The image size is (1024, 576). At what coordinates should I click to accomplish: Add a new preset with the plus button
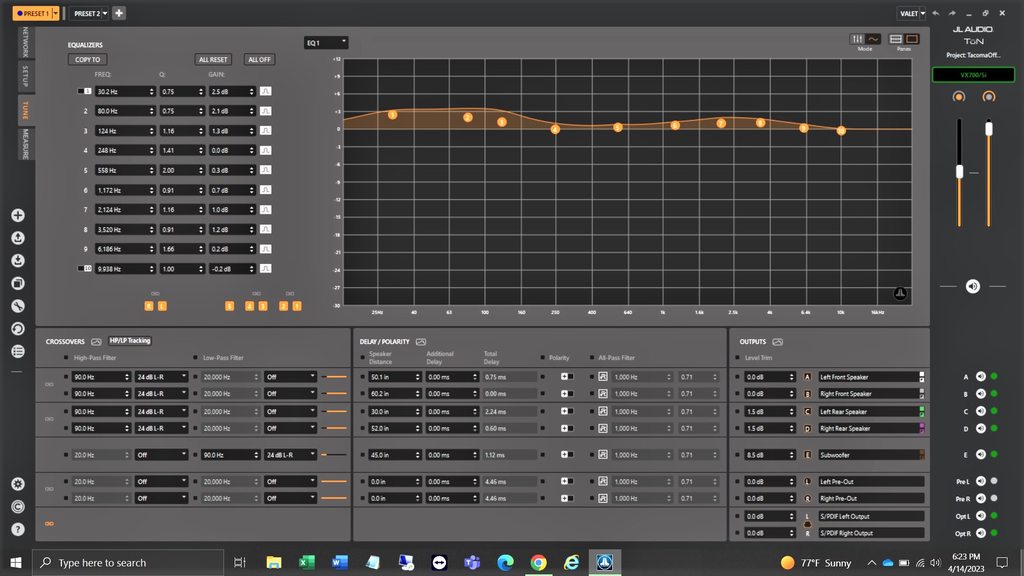[x=119, y=13]
